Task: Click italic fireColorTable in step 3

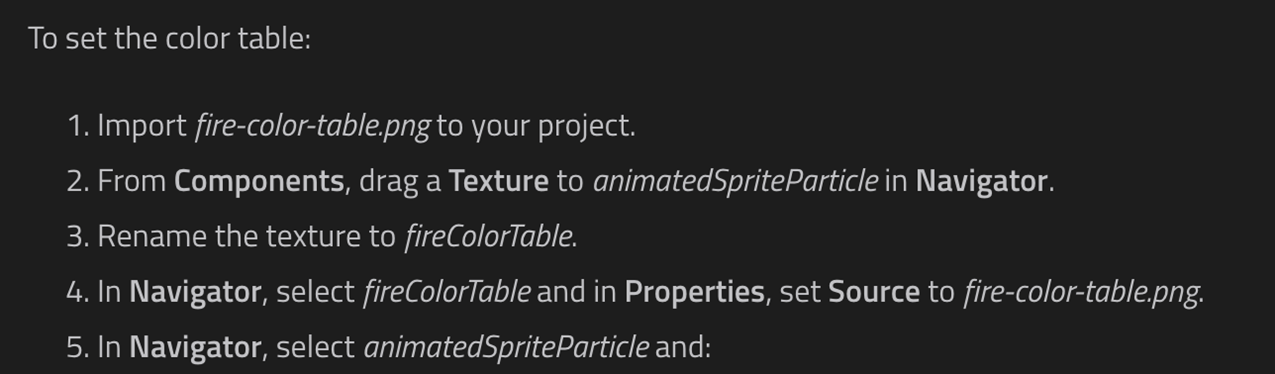Action: coord(488,237)
